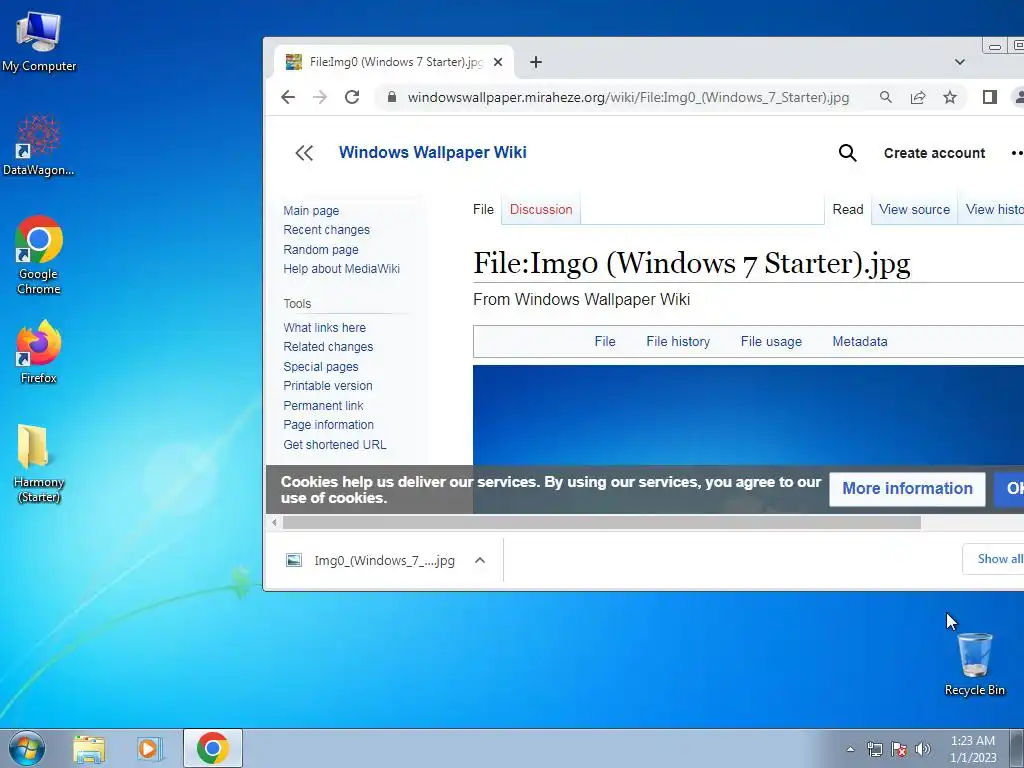The image size is (1024, 768).
Task: Open Related changes tool link
Action: [x=328, y=347]
